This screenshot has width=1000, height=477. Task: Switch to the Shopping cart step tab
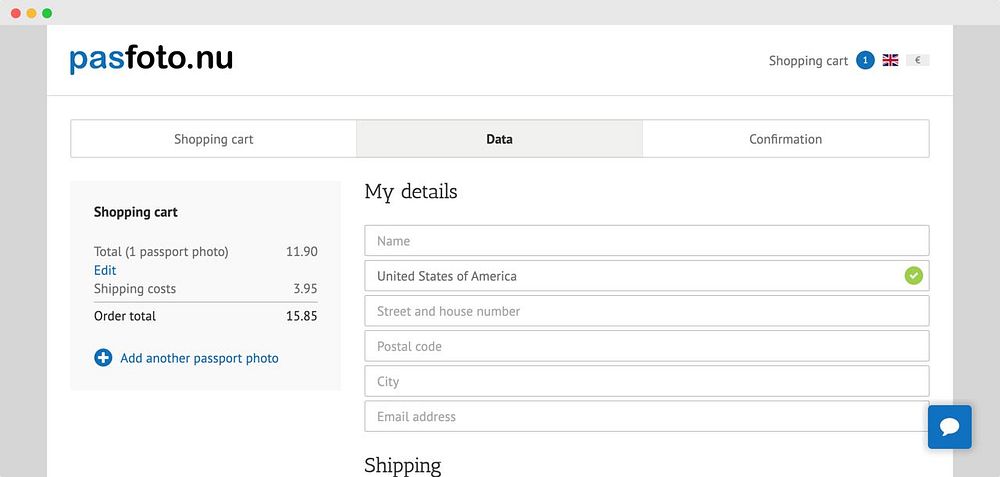pos(213,139)
